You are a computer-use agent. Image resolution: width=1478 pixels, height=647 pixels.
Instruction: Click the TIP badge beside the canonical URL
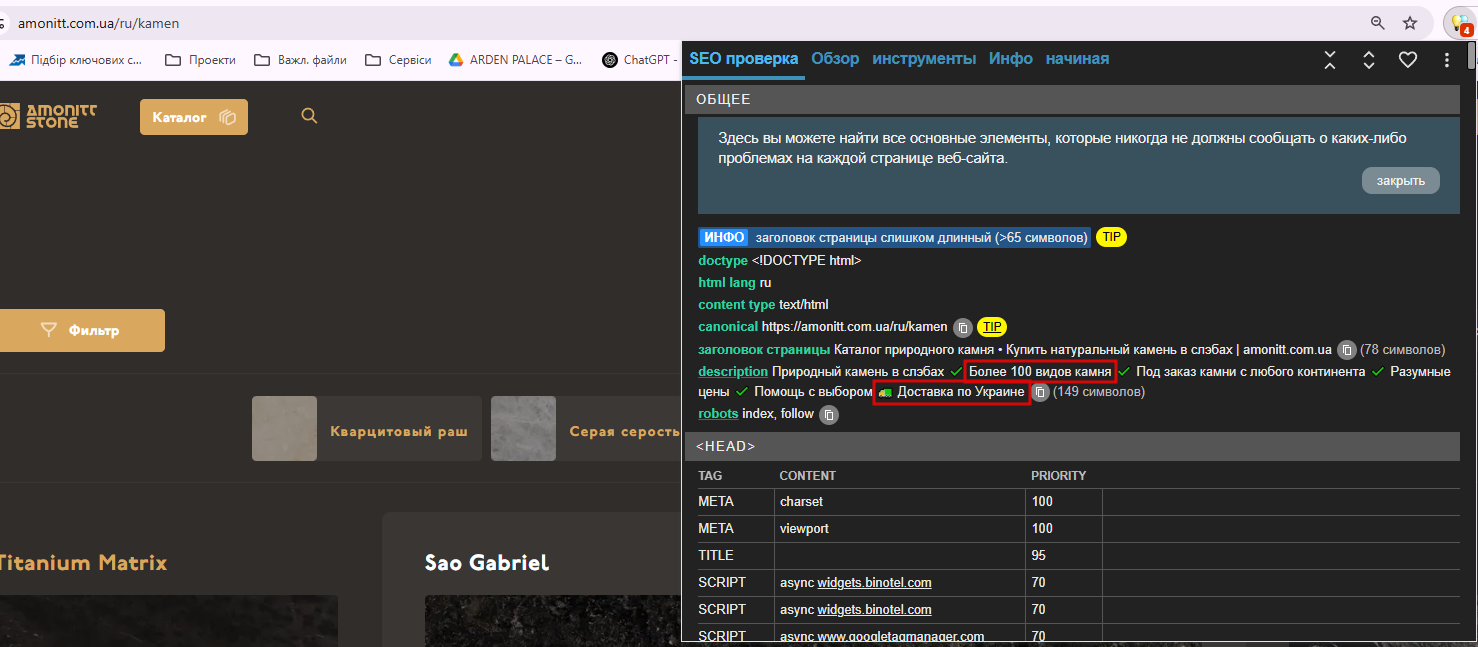(x=991, y=327)
